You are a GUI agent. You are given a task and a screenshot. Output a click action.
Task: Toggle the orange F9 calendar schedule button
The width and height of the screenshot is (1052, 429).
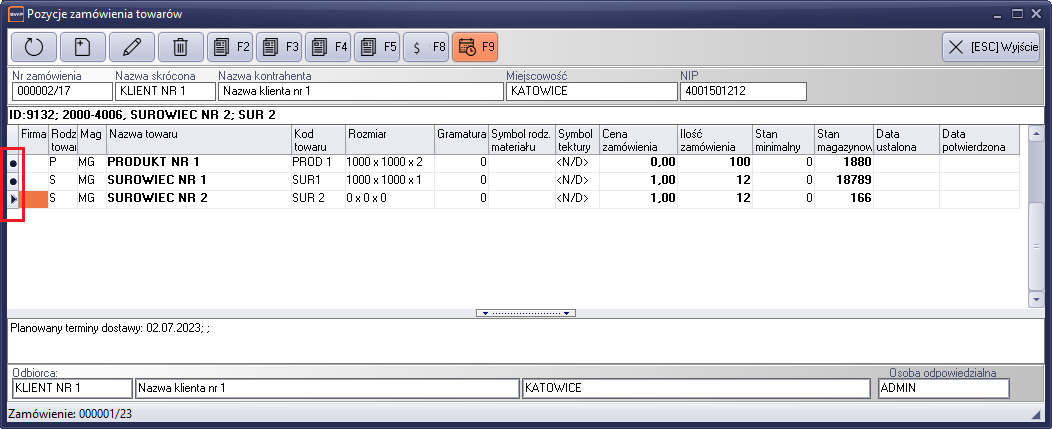coord(475,46)
